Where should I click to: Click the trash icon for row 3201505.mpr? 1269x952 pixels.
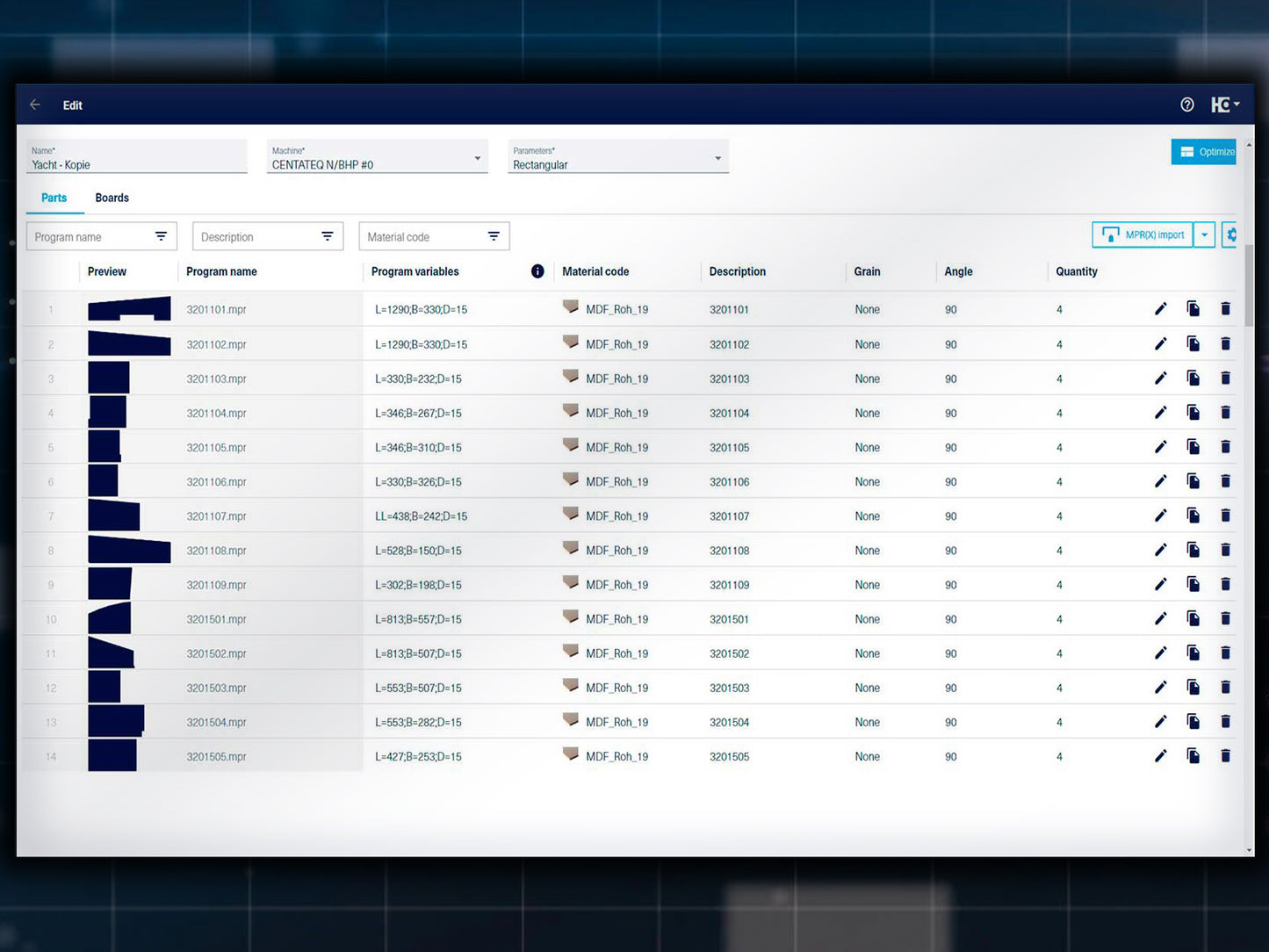[x=1225, y=756]
